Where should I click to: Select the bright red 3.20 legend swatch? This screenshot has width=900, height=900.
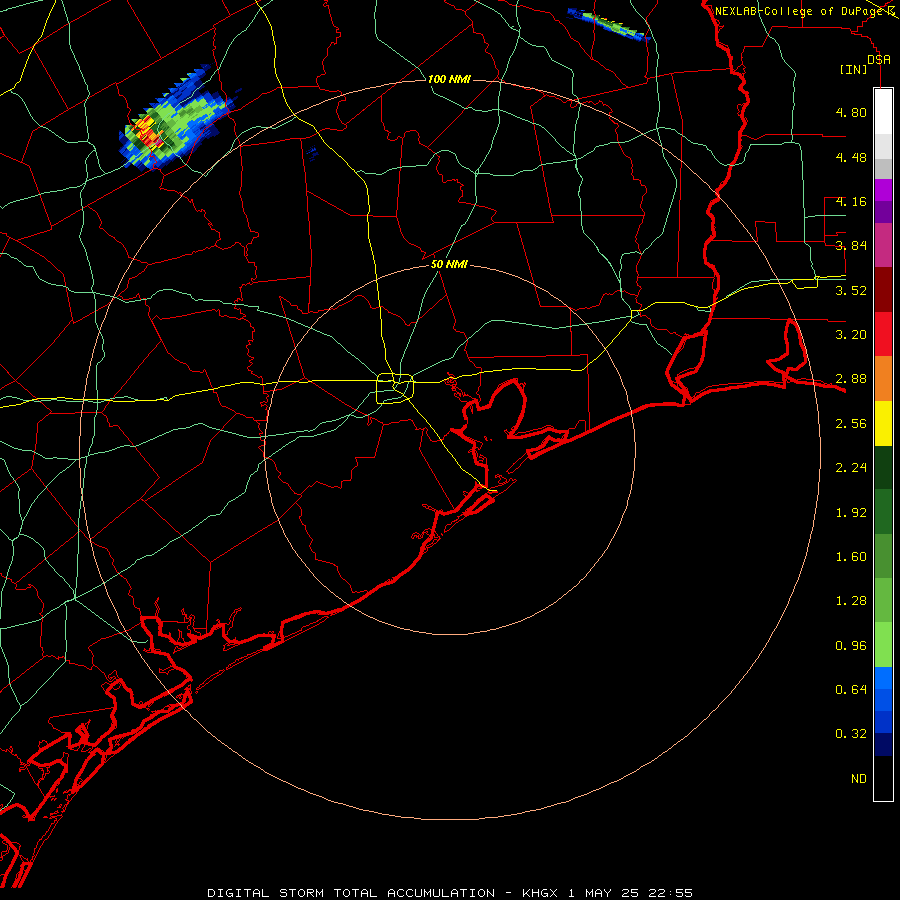(883, 334)
